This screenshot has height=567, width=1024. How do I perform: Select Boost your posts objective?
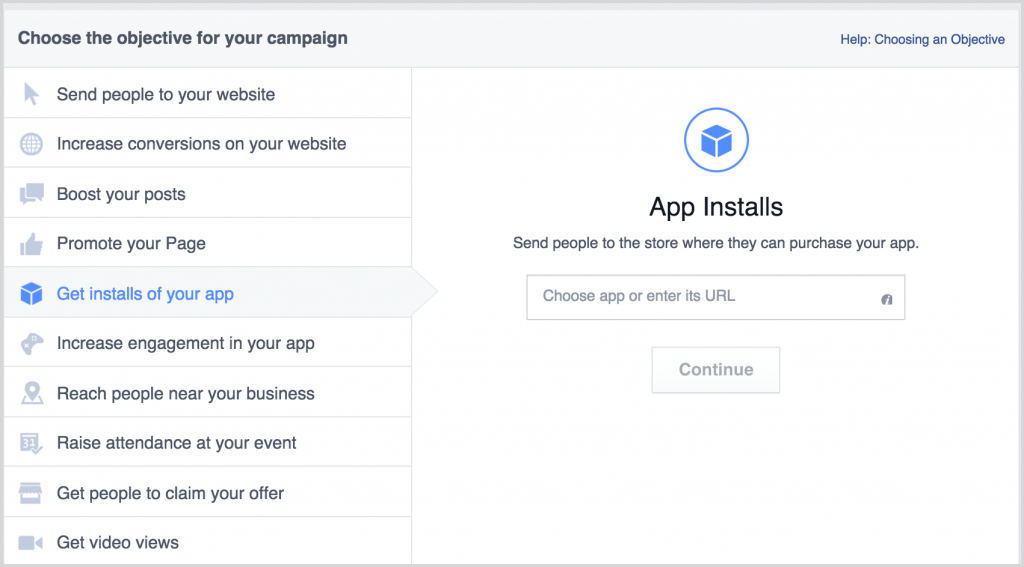coord(208,193)
